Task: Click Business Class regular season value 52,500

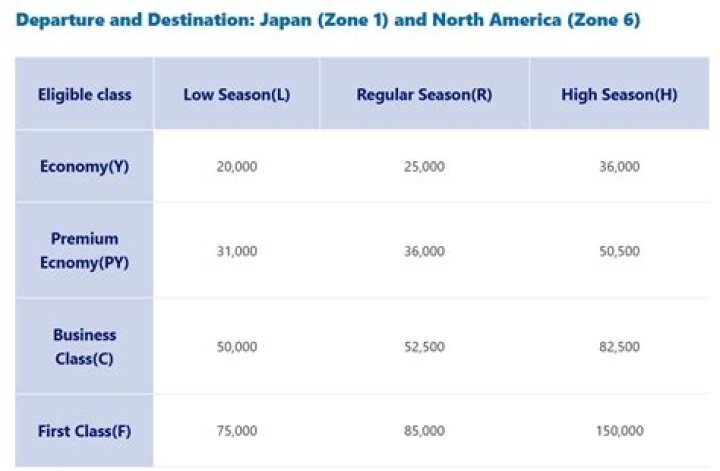Action: [x=425, y=346]
